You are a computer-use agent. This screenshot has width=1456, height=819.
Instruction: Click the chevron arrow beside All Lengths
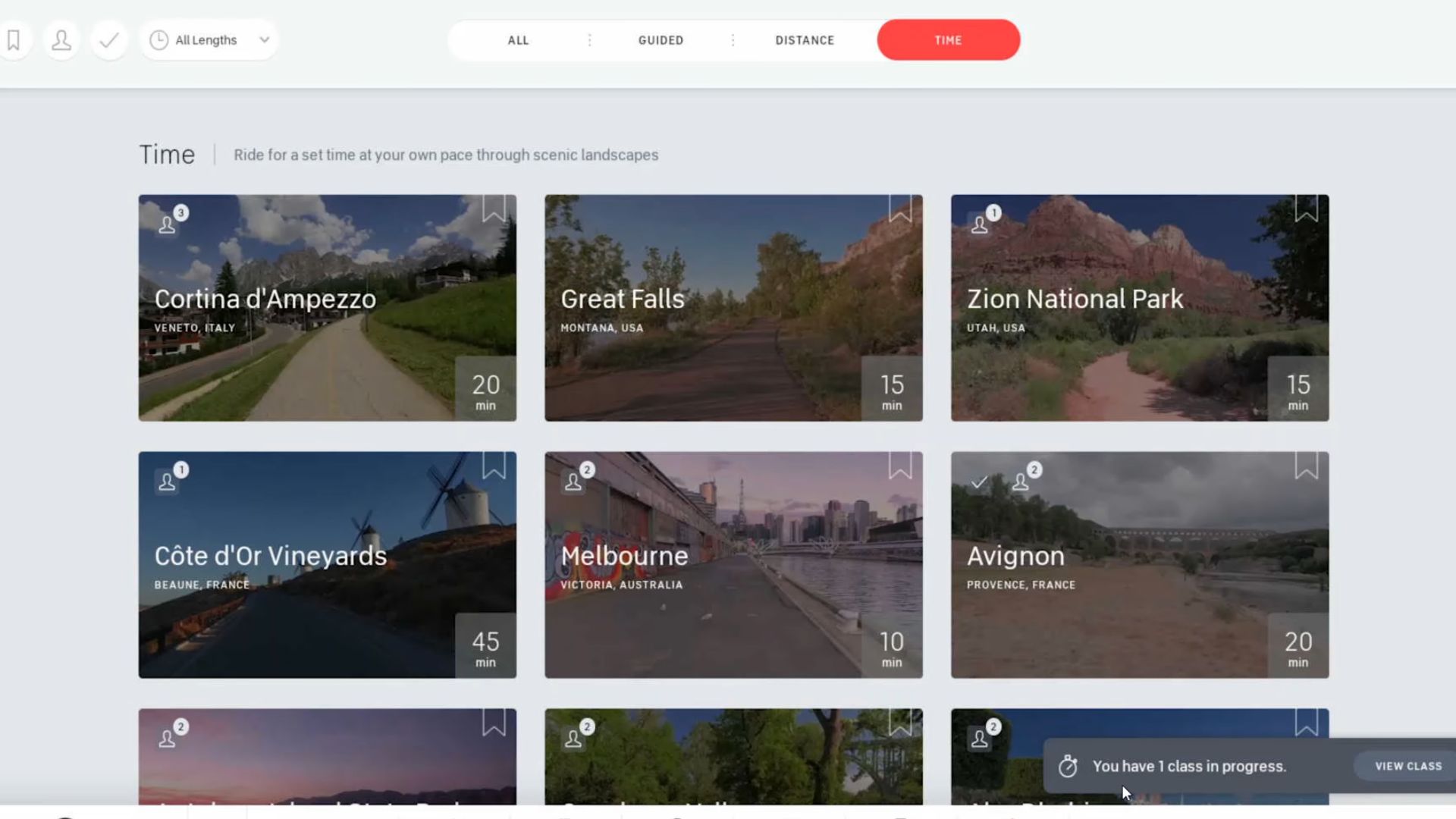[264, 39]
